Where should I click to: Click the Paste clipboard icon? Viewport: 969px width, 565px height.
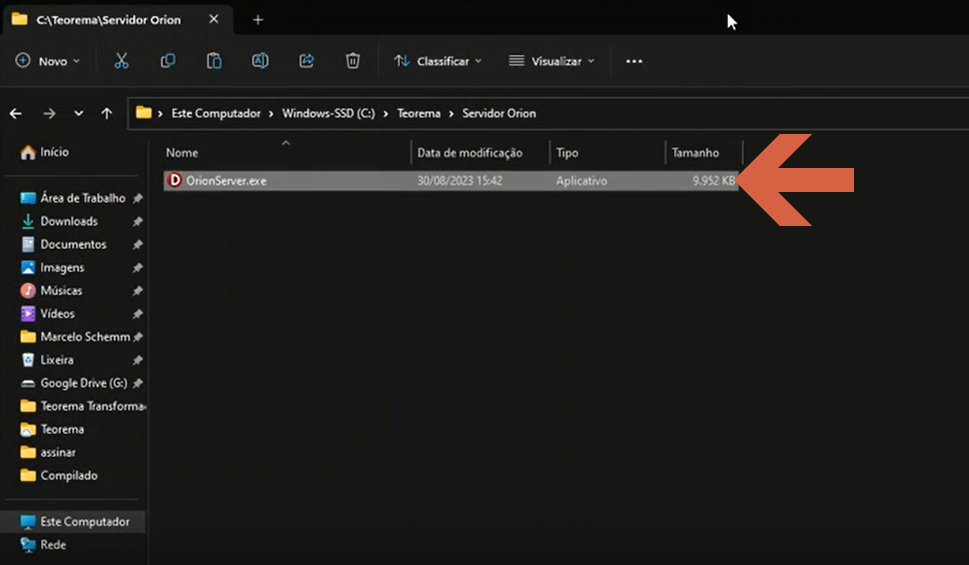(x=214, y=61)
